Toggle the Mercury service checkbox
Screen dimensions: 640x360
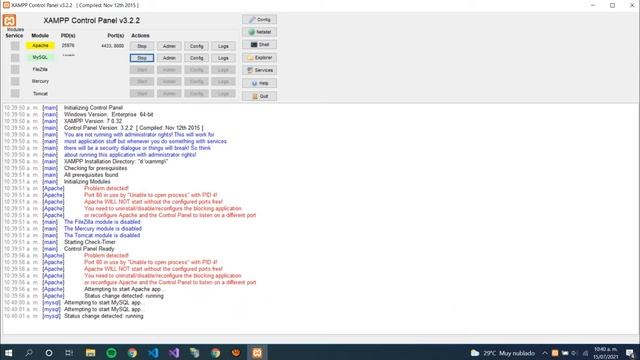[15, 82]
